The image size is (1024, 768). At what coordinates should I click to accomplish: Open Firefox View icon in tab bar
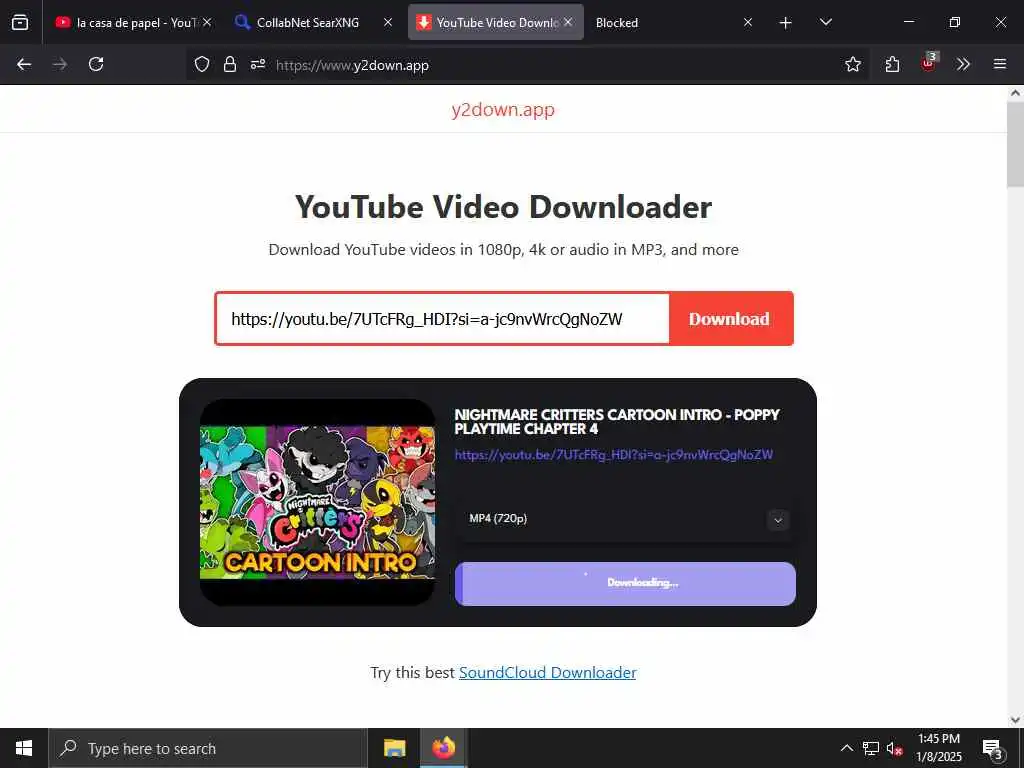click(20, 22)
